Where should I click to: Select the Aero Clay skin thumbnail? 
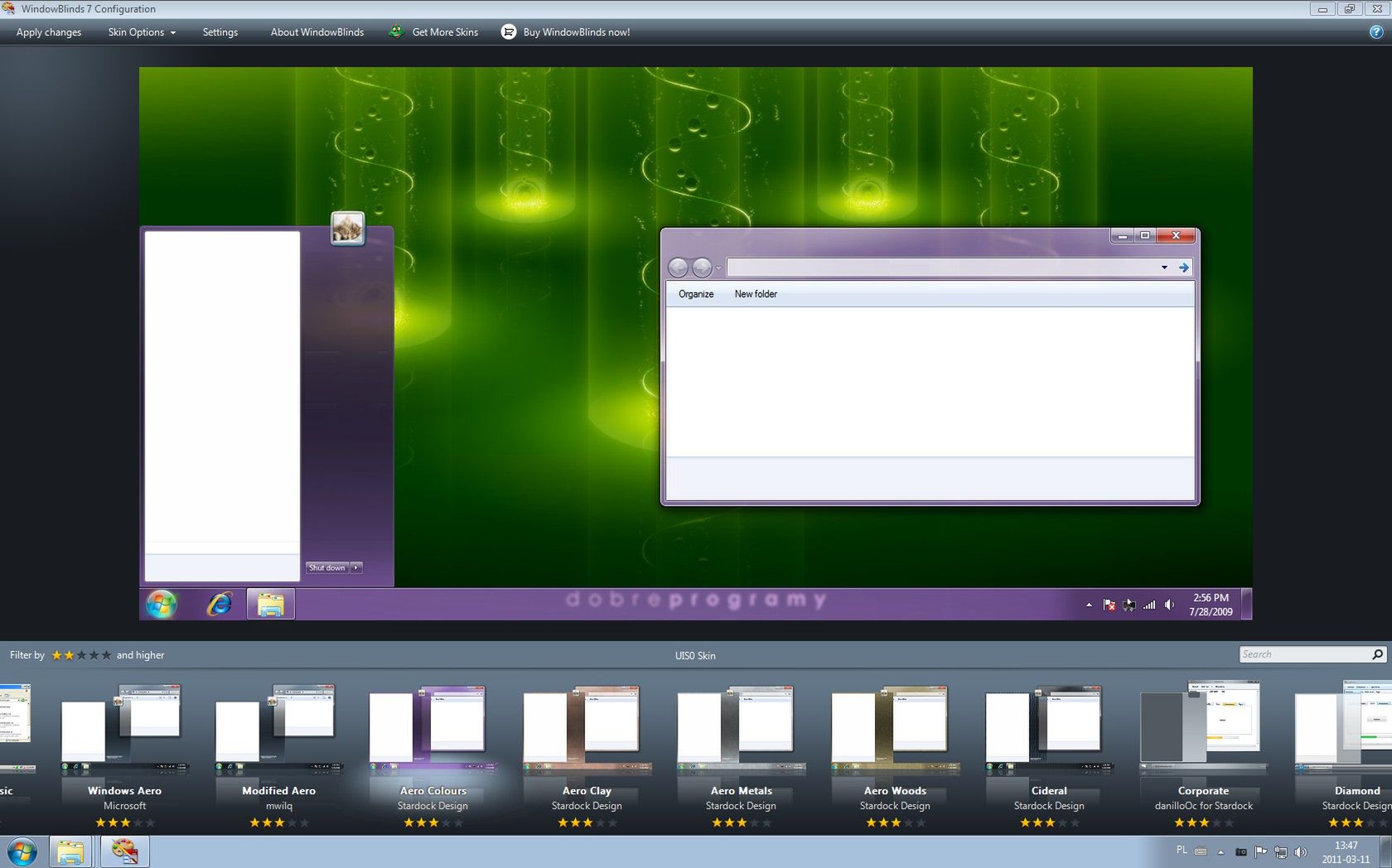click(x=587, y=729)
